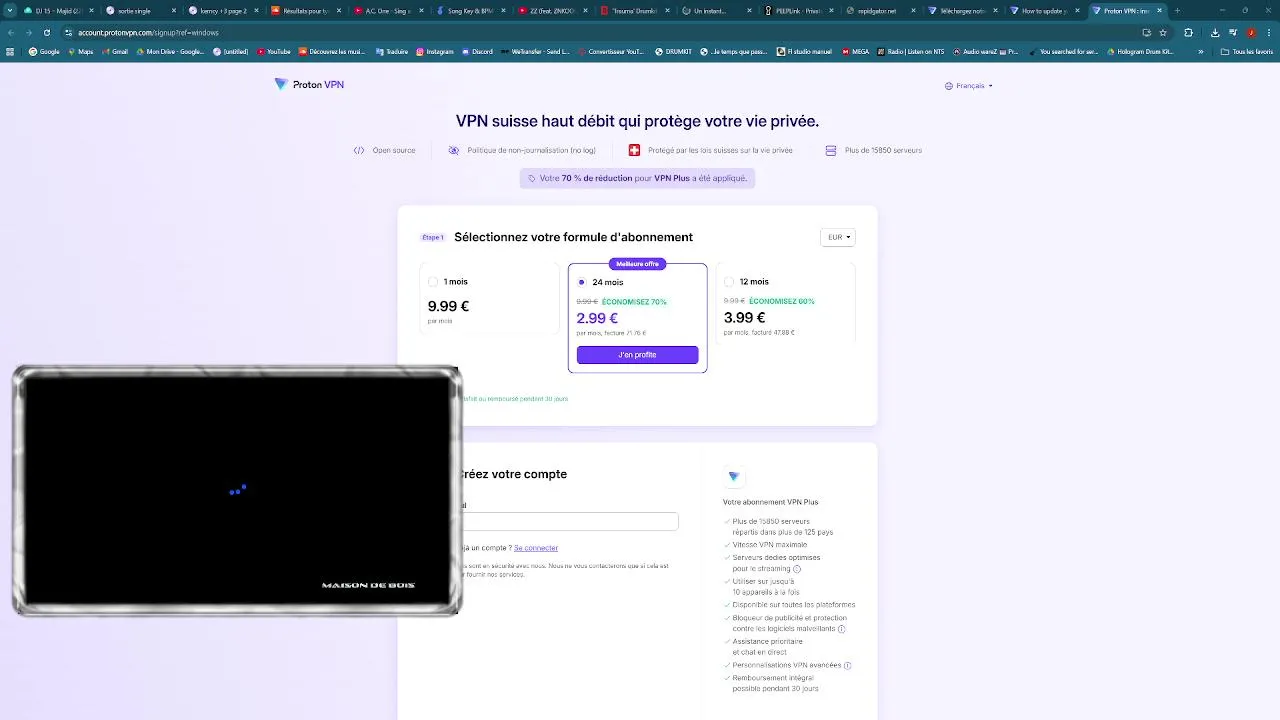Open the Radio Listen on NTS bookmark
The width and height of the screenshot is (1280, 720).
coord(911,51)
